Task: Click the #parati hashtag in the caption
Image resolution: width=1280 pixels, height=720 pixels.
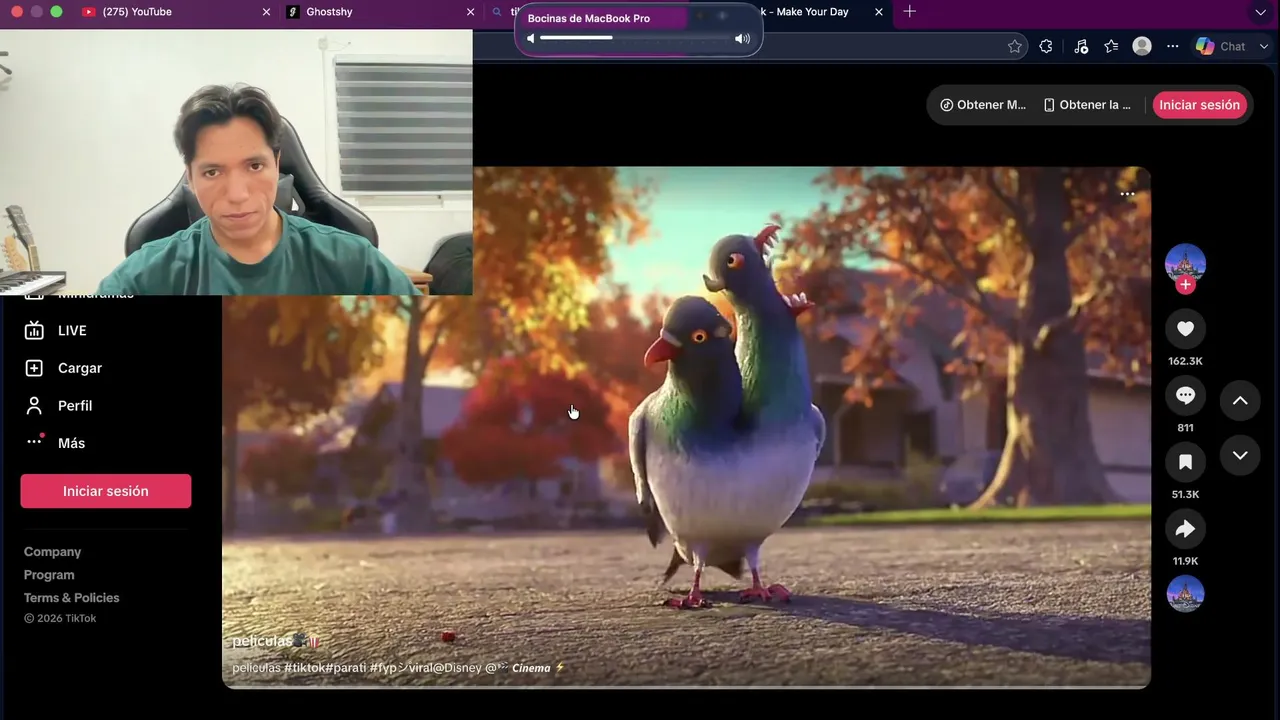Action: pyautogui.click(x=345, y=668)
